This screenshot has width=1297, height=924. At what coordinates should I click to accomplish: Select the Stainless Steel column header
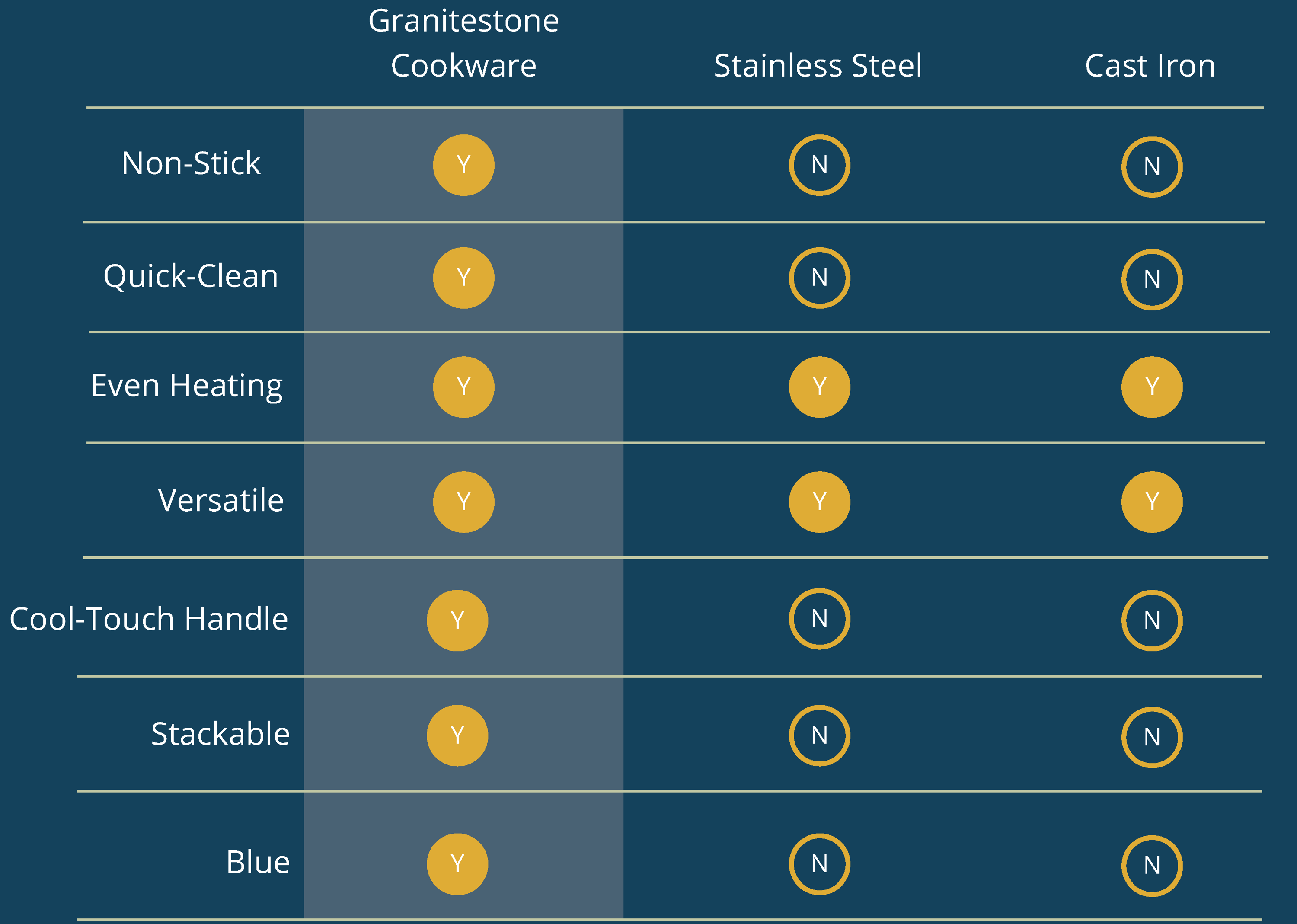(818, 65)
